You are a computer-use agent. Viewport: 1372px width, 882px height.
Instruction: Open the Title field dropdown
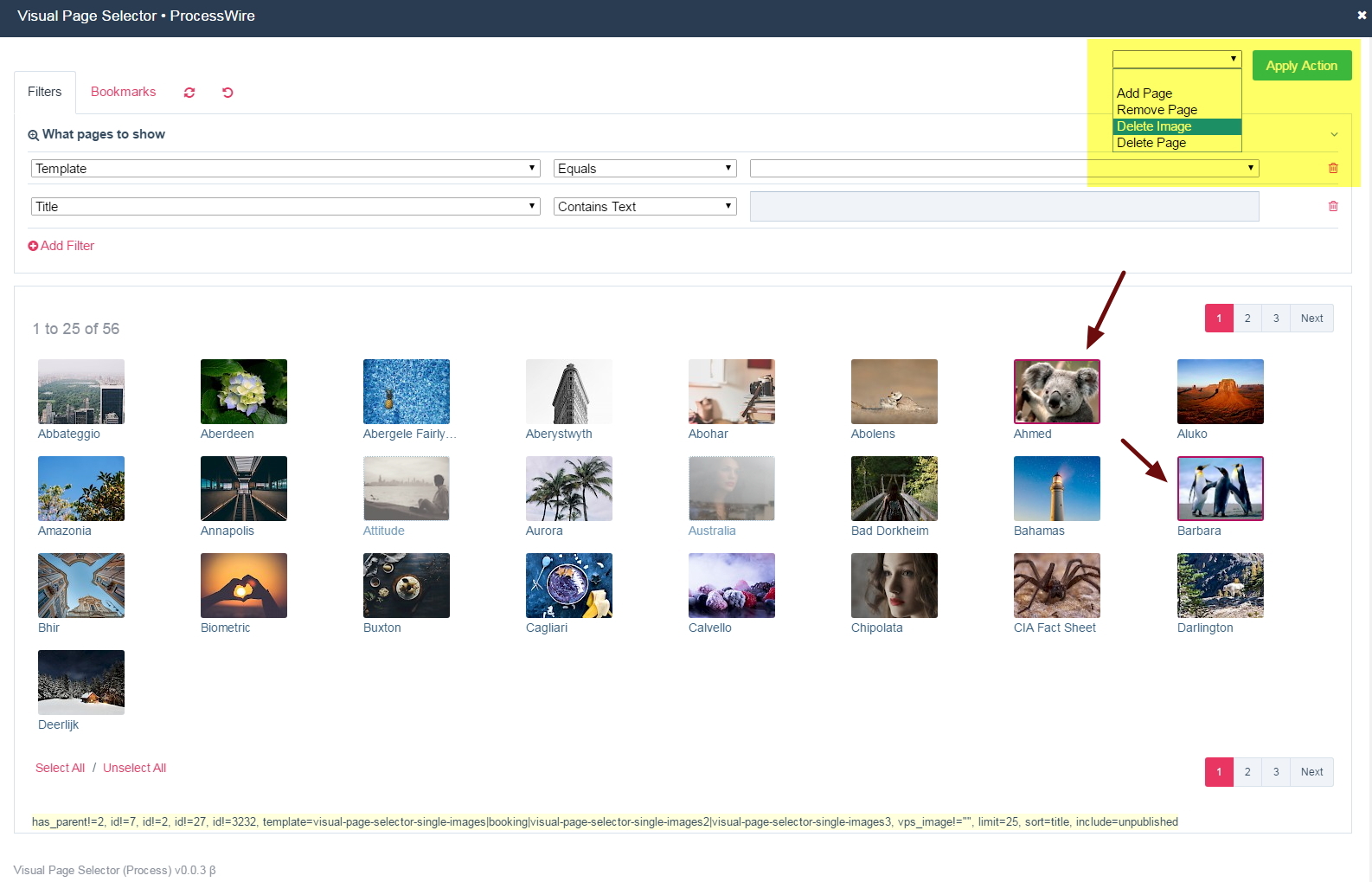(285, 207)
